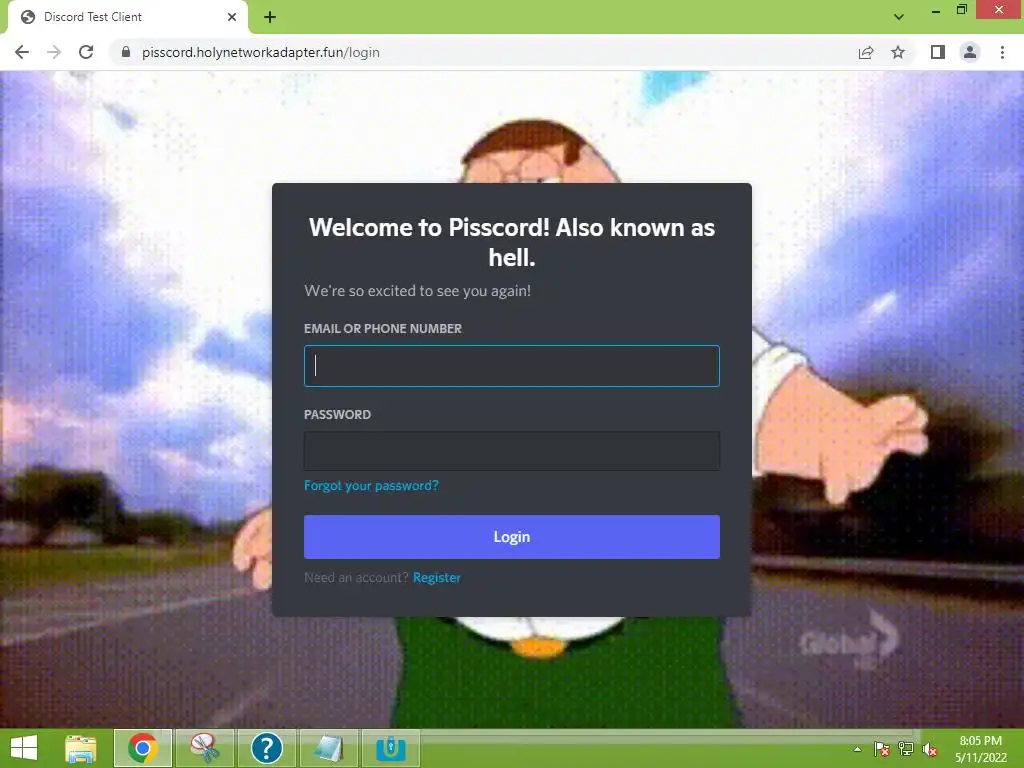
Task: Select the Discord Test Client tab
Action: point(128,17)
